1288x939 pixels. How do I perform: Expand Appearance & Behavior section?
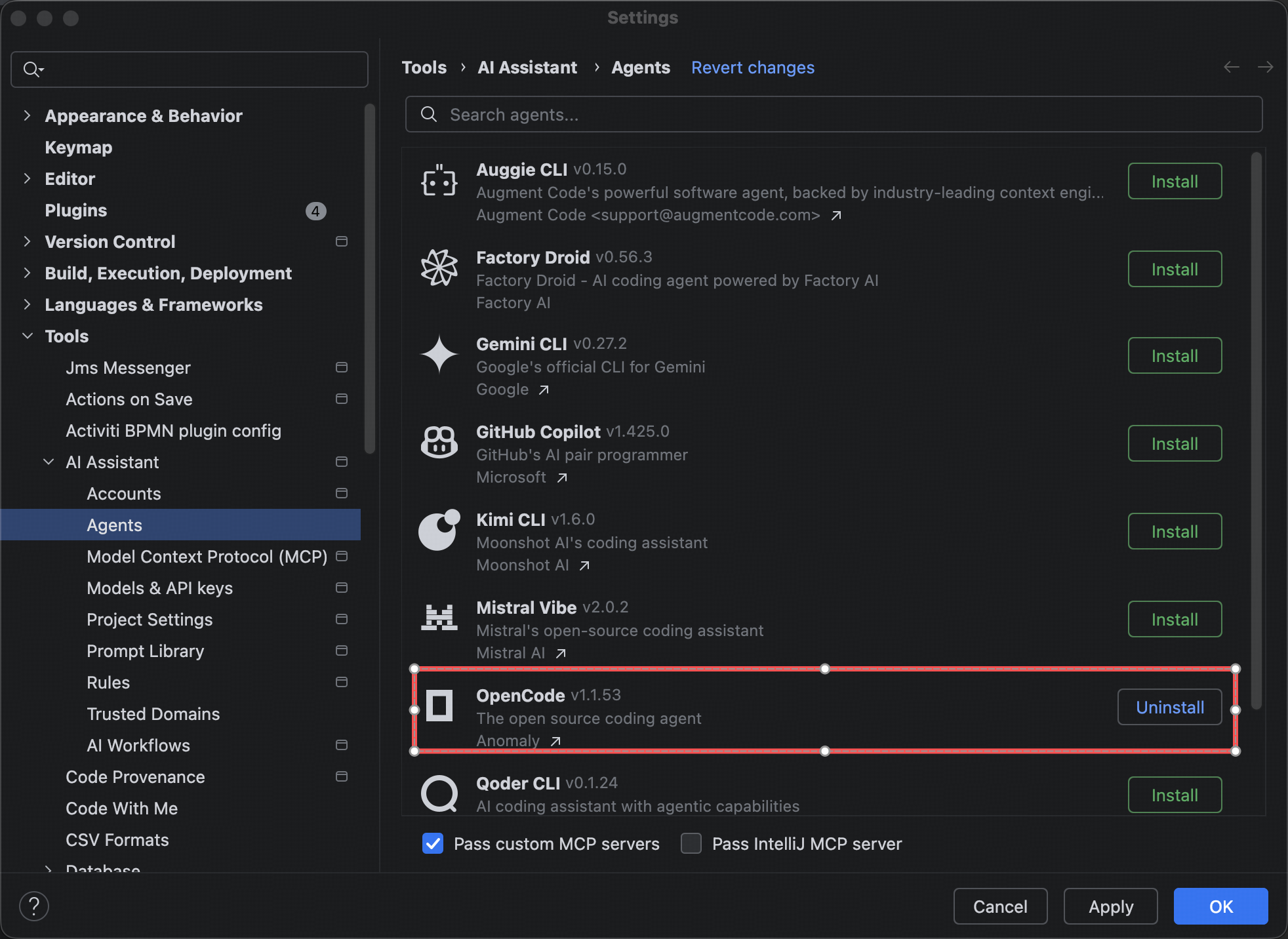(28, 115)
